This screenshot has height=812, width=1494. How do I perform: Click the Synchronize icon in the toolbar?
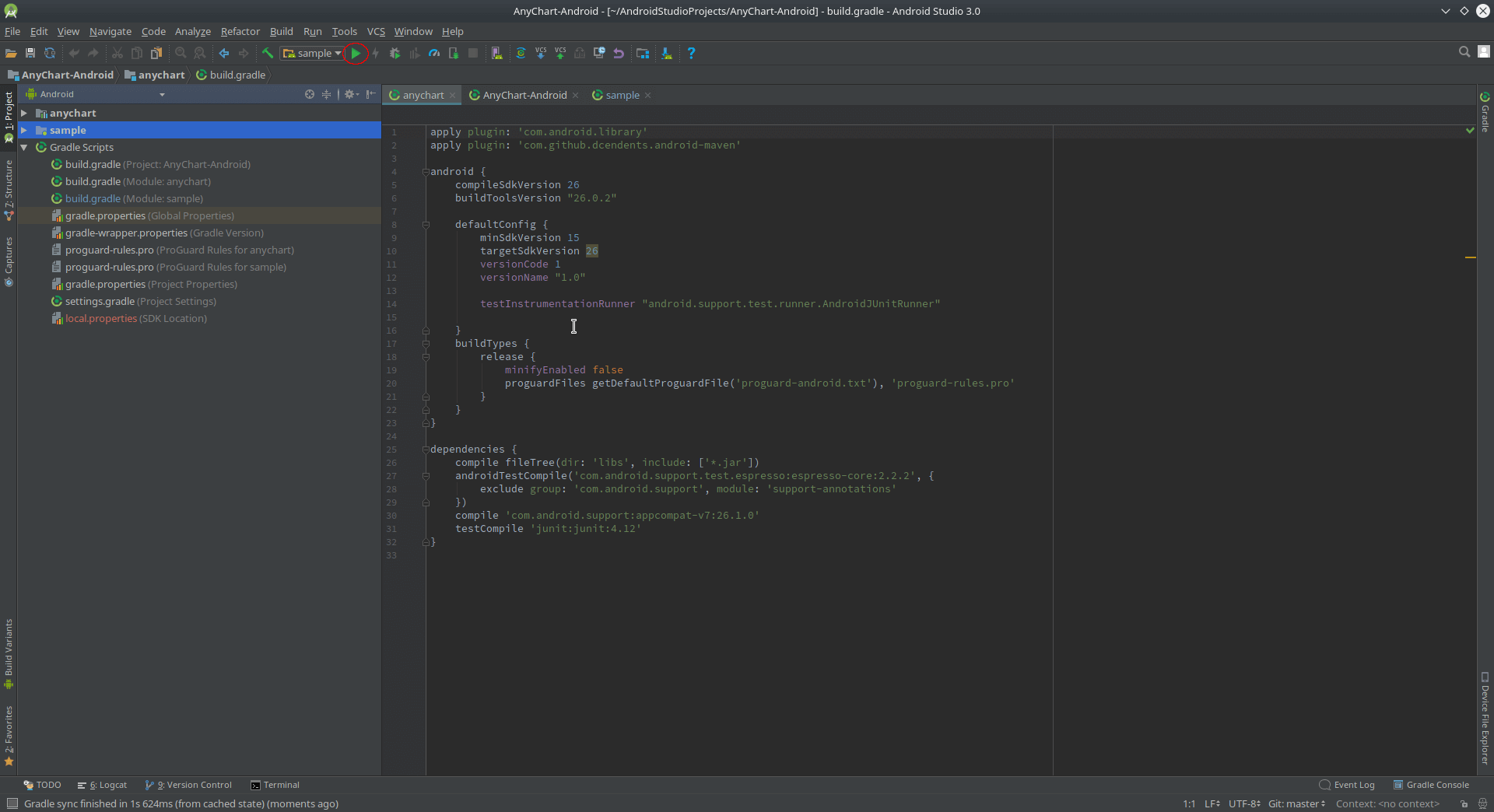click(x=50, y=53)
